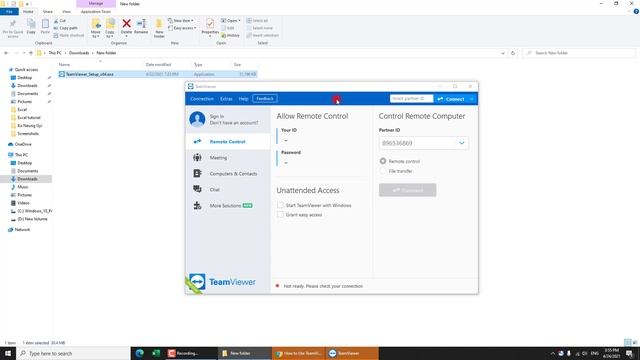Open the dropdown arrow beside toolbar Connect button

click(x=471, y=99)
